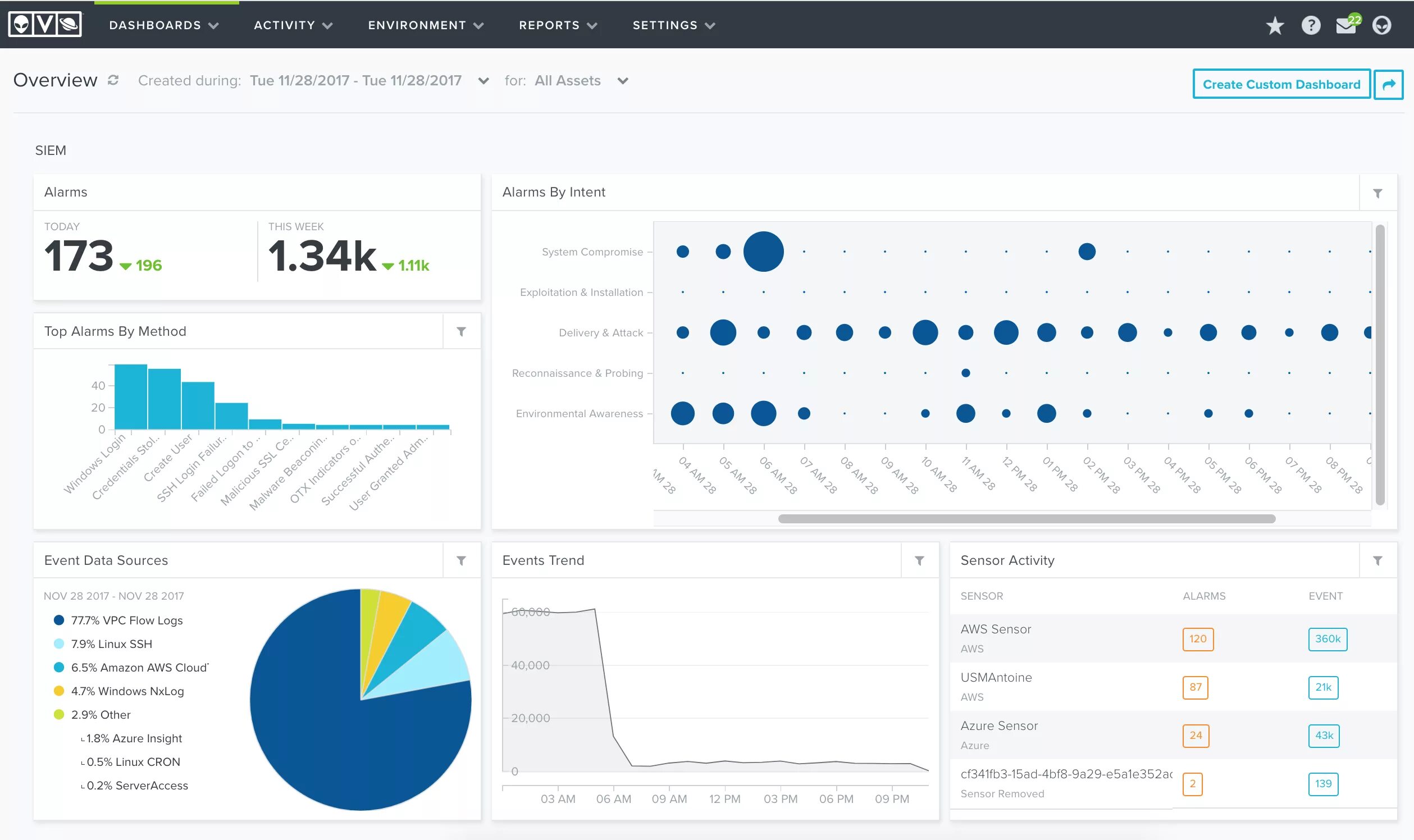Open the Events Trend filter icon
This screenshot has width=1414, height=840.
tap(919, 560)
